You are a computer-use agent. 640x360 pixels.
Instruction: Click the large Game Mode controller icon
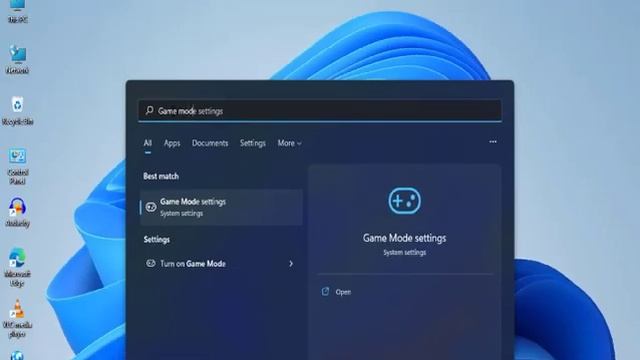coord(404,201)
